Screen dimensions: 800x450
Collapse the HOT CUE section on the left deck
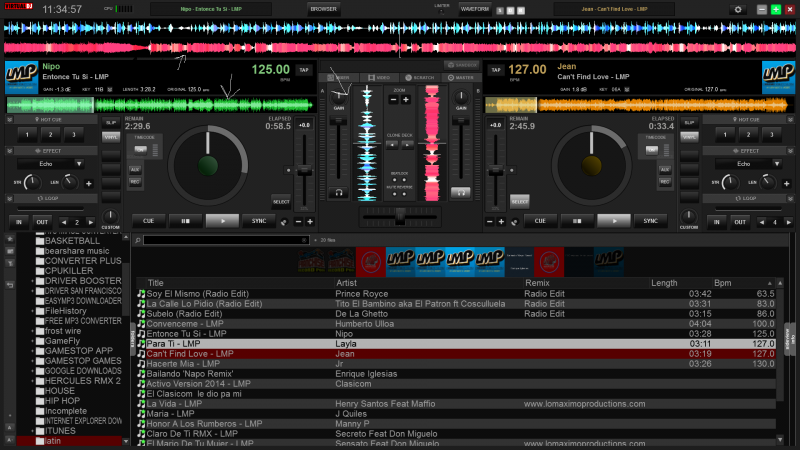(x=11, y=120)
